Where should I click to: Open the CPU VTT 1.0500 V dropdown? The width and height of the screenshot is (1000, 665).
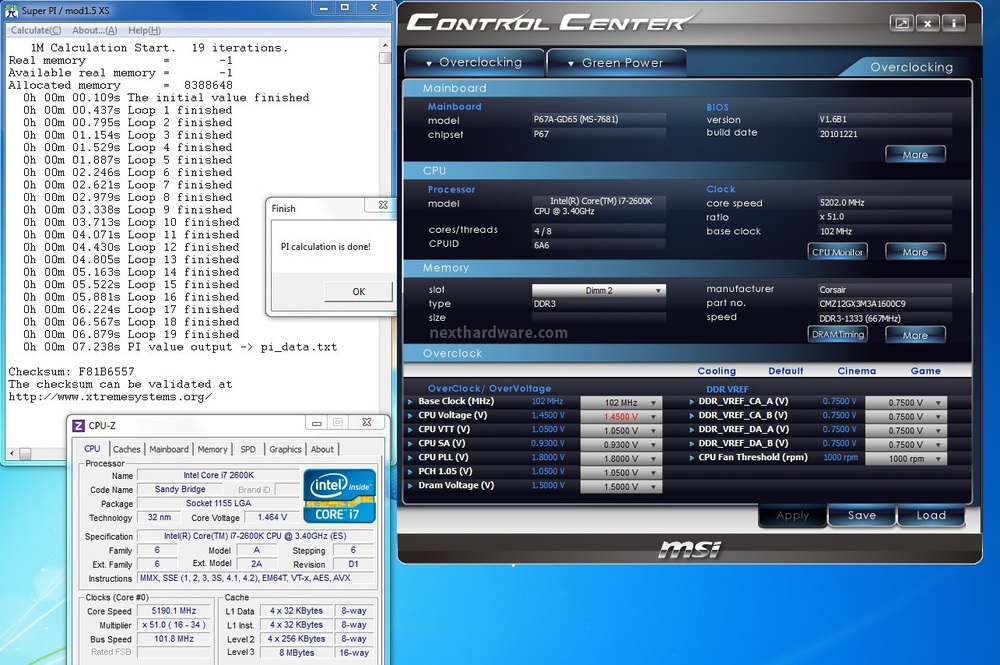coord(621,430)
